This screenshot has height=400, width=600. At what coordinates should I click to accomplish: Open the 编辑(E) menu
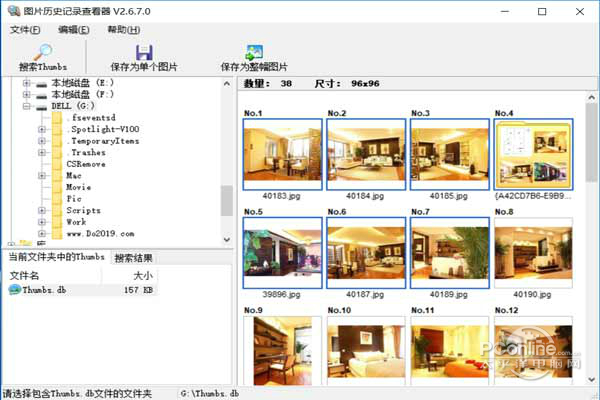click(73, 30)
